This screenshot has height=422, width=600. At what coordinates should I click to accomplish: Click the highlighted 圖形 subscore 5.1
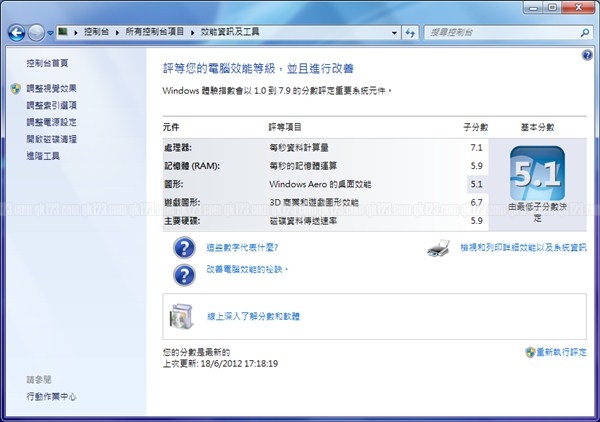(x=476, y=184)
